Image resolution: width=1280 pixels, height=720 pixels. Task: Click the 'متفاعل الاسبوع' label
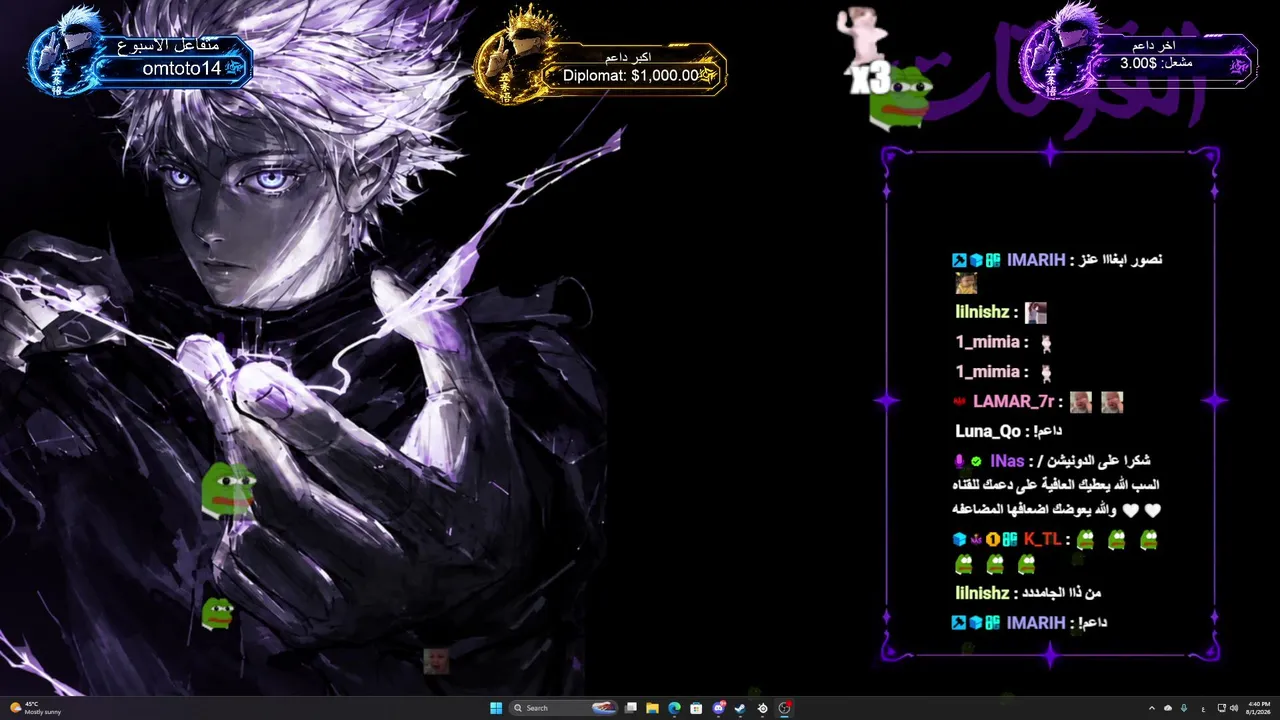click(168, 46)
